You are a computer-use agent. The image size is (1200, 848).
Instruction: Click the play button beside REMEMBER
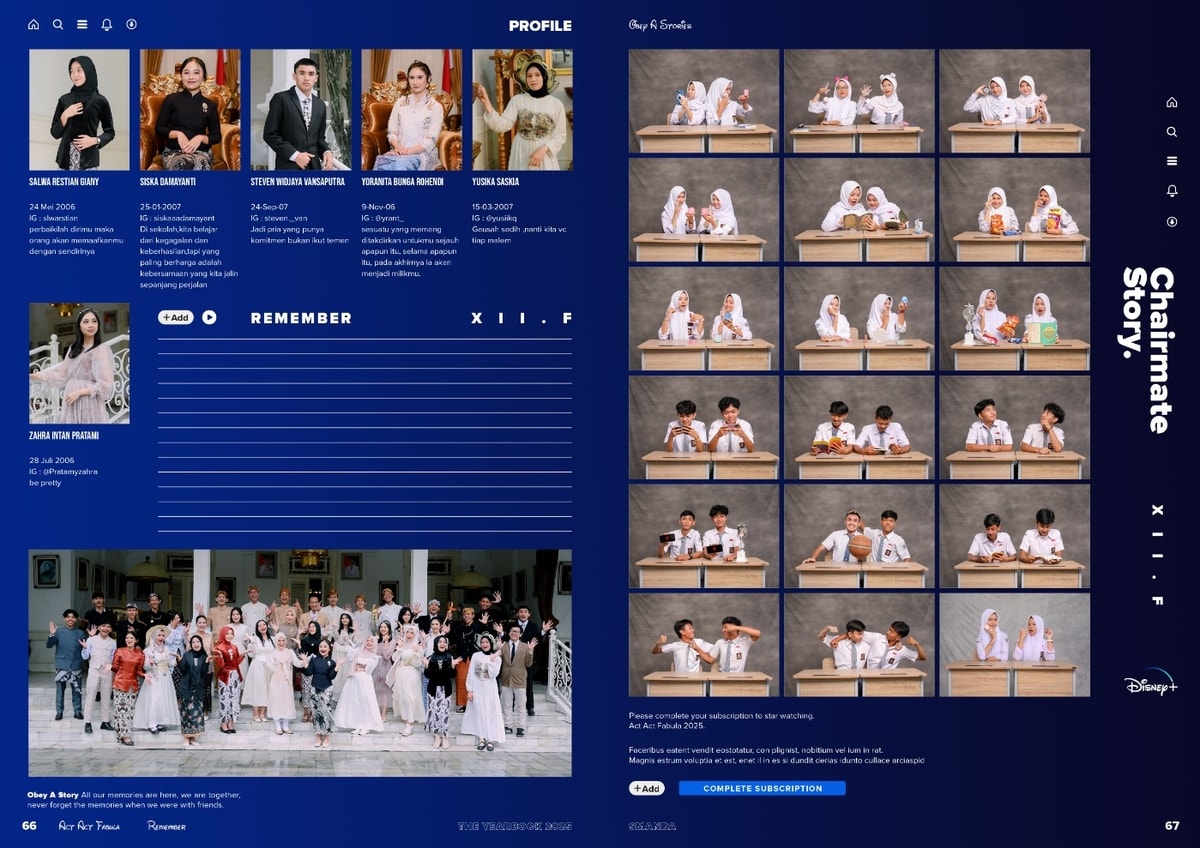point(209,317)
